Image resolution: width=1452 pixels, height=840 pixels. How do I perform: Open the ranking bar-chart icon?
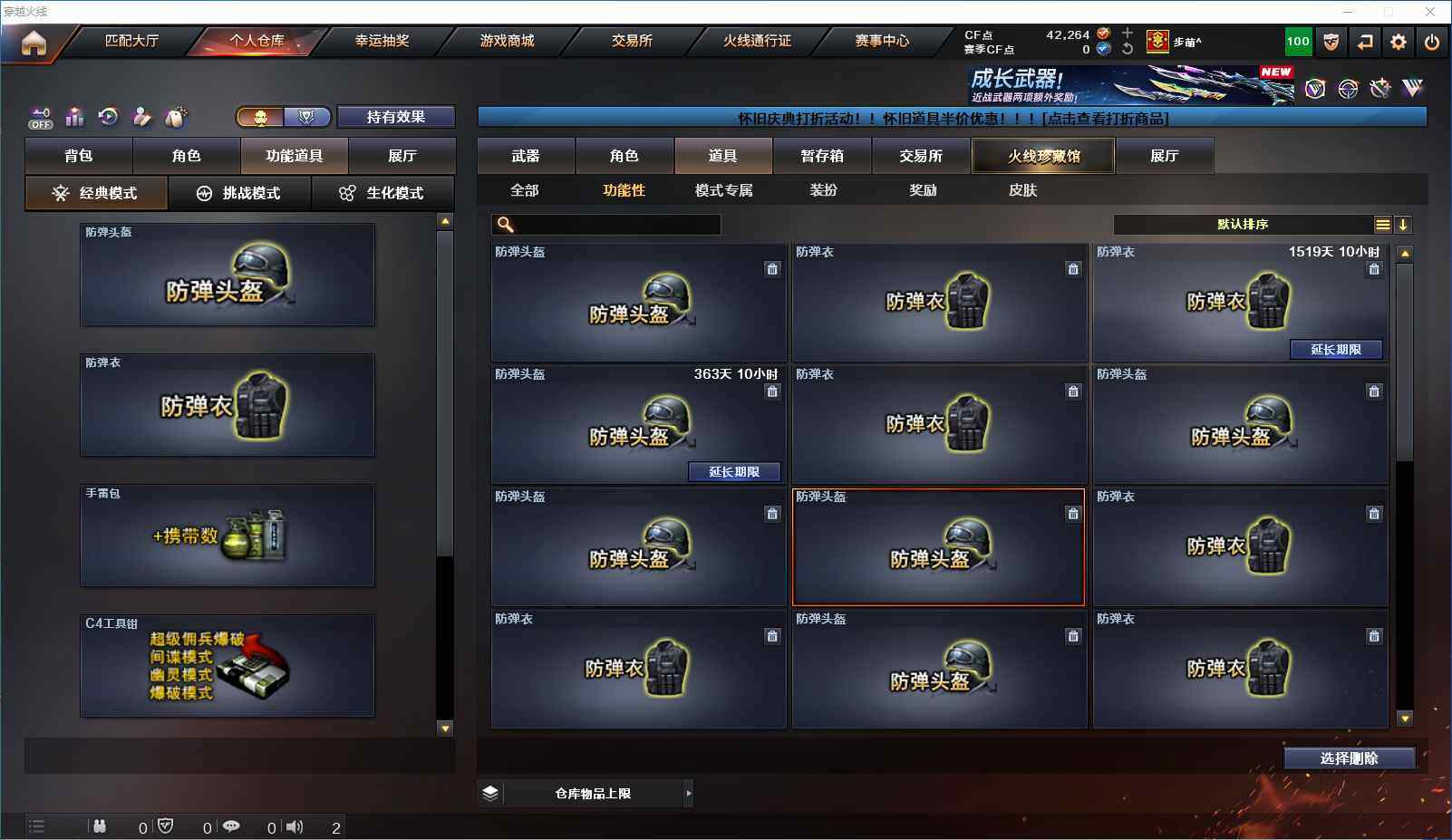pyautogui.click(x=75, y=117)
